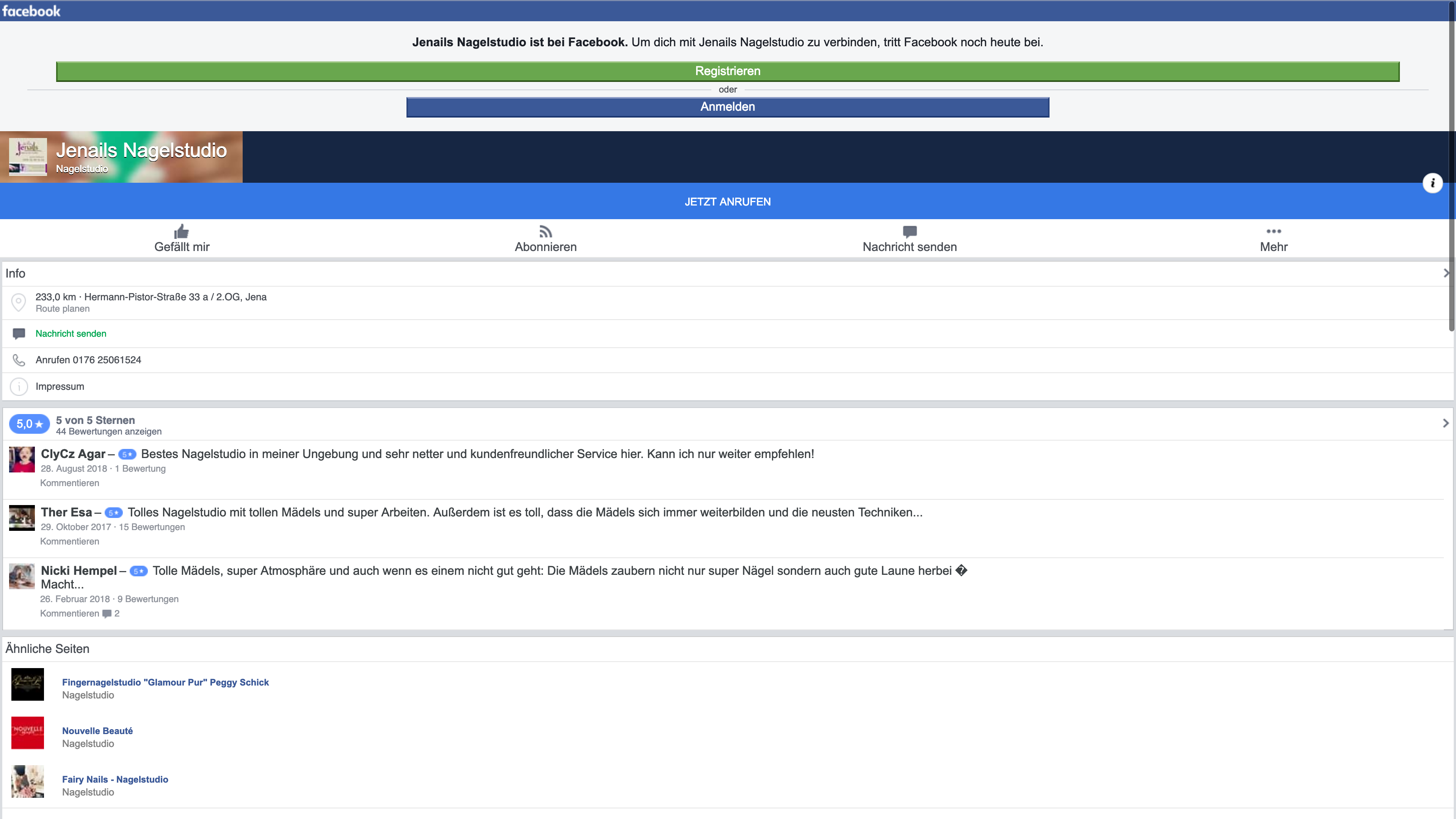Click the 5-star badge in Nicki Hempel review
Viewport: 1456px width, 819px height.
(138, 571)
